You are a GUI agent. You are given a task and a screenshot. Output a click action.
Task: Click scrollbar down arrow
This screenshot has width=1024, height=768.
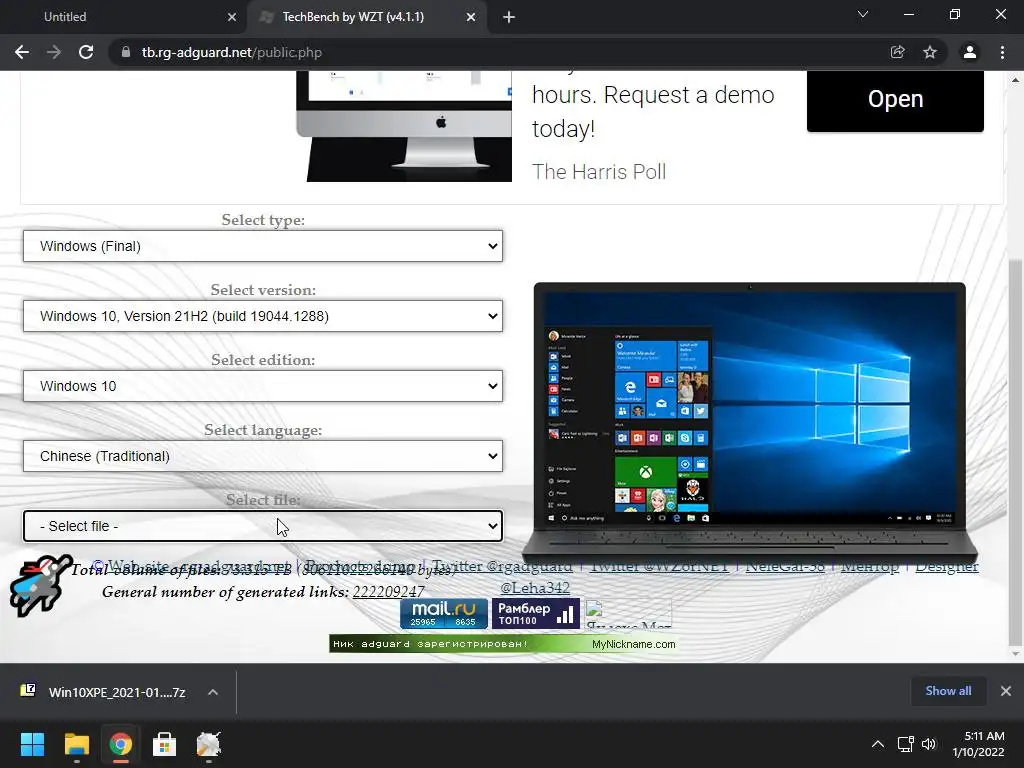[x=1015, y=654]
